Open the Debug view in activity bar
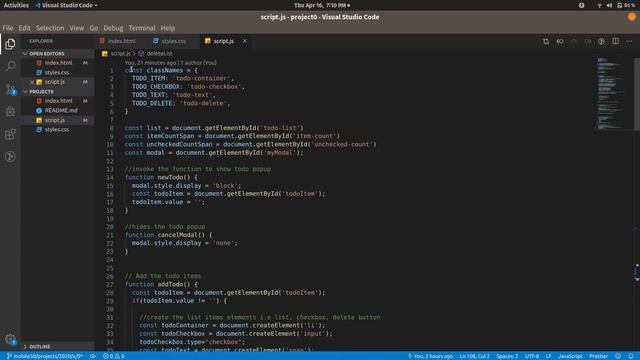Image resolution: width=640 pixels, height=360 pixels. pyautogui.click(x=10, y=111)
